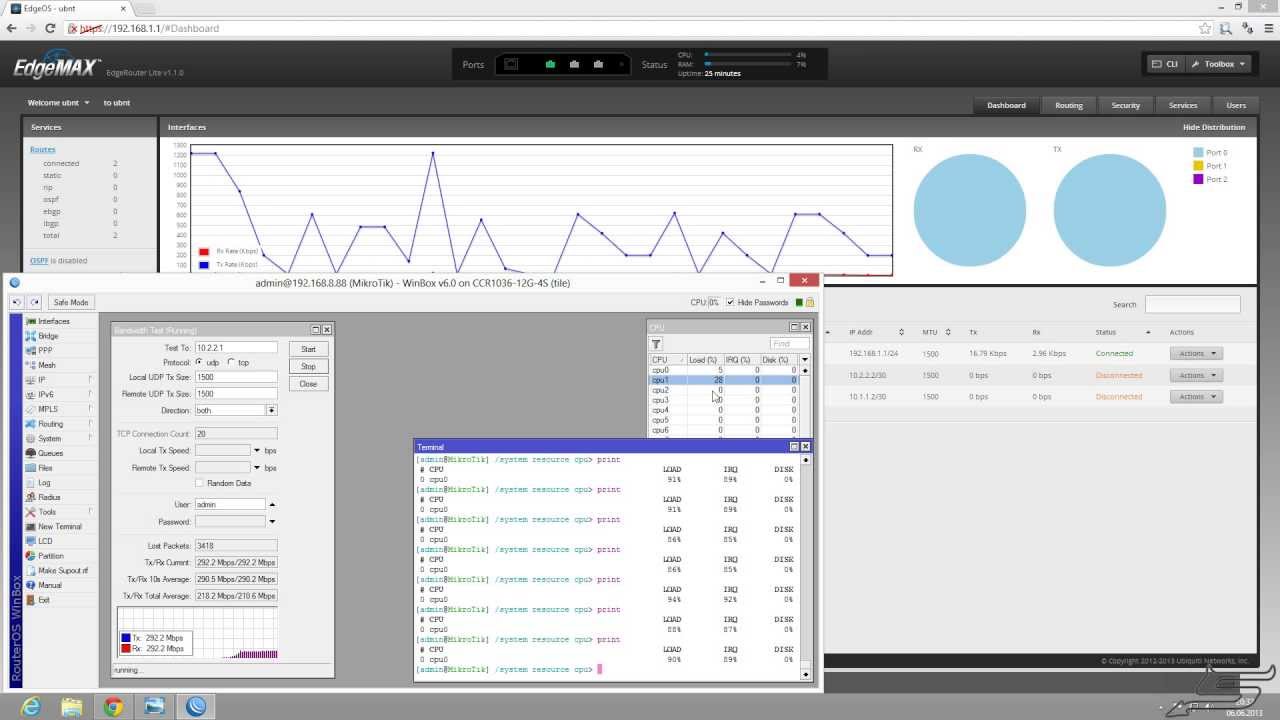Screen dimensions: 1280x720
Task: Click the filter funnel icon in CPU window
Action: pos(657,344)
